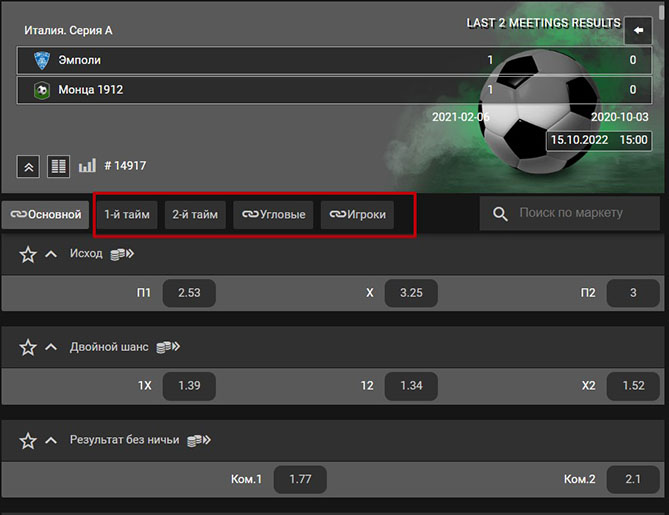Open the table view icon beside #14917
Viewport: 669px width, 515px height.
pyautogui.click(x=58, y=166)
